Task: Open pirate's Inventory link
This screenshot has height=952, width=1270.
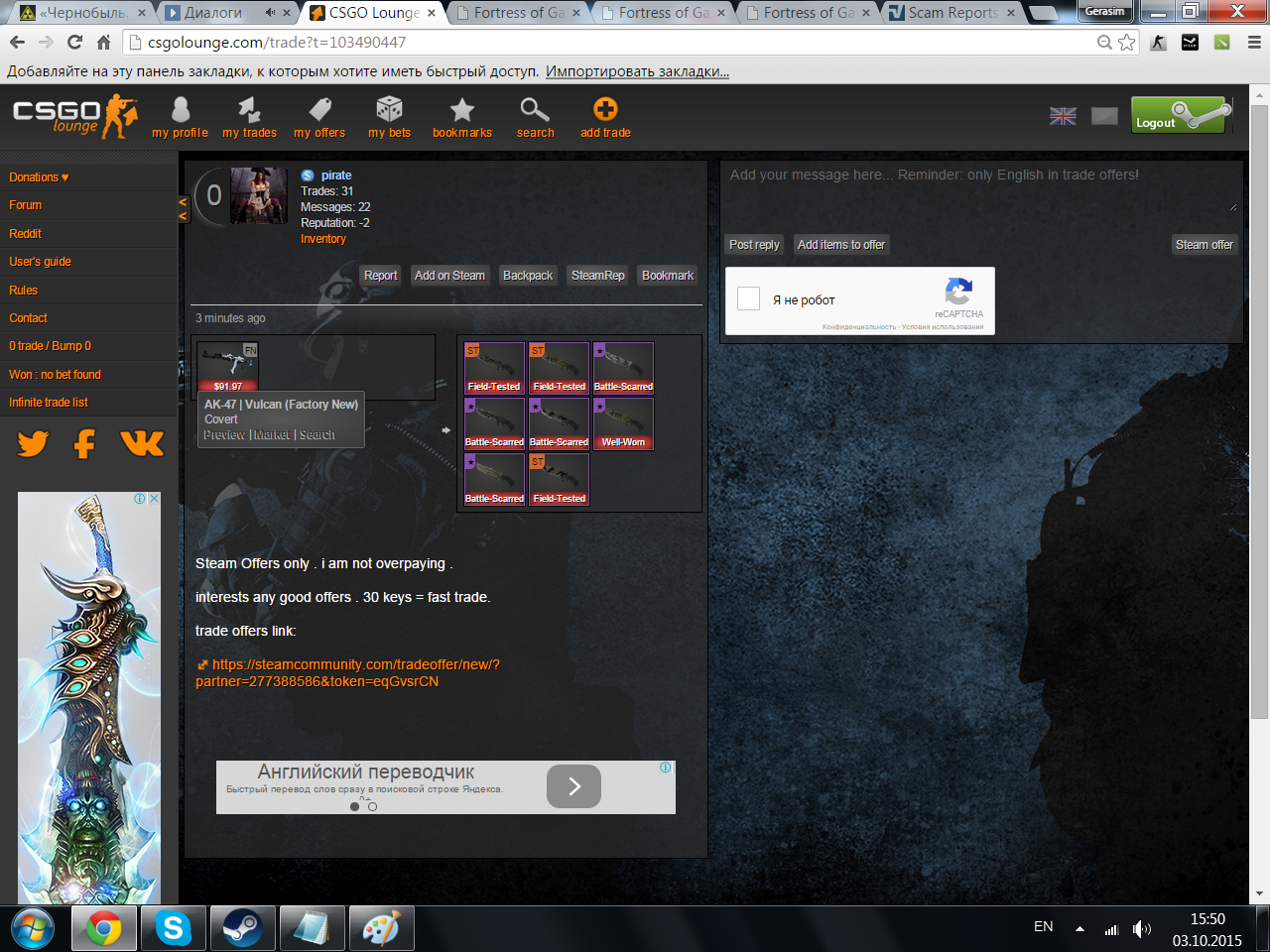Action: pyautogui.click(x=323, y=239)
